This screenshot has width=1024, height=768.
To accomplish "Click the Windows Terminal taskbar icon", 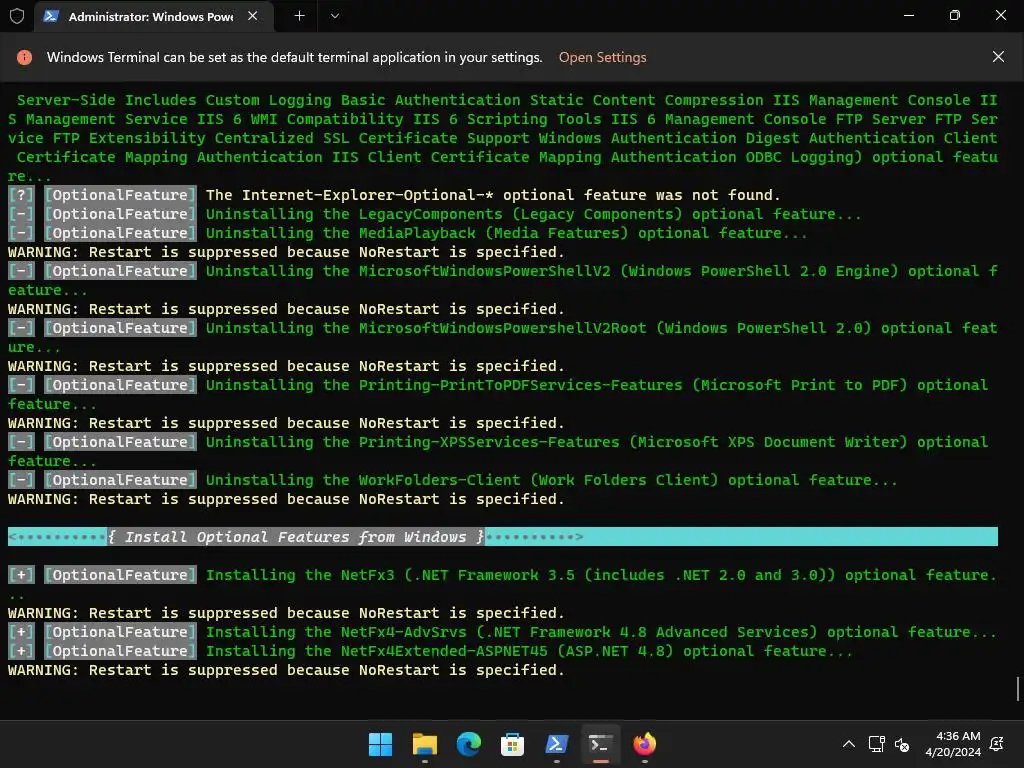I will [x=600, y=744].
